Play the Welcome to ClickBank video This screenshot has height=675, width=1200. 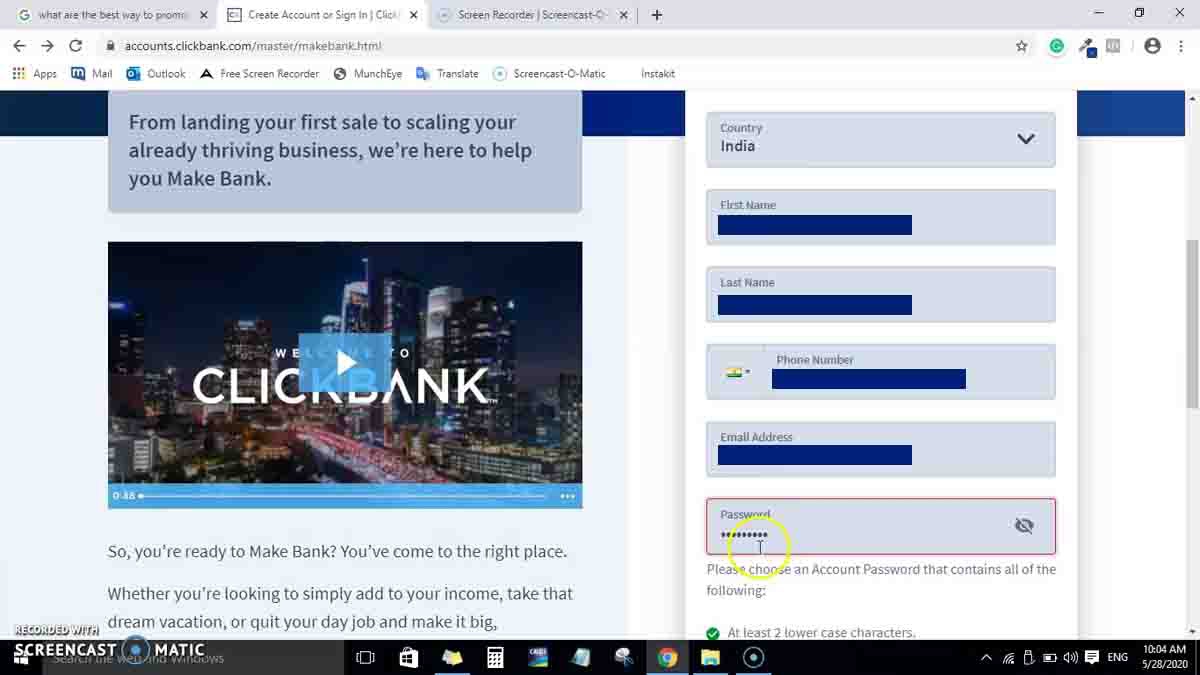point(345,363)
